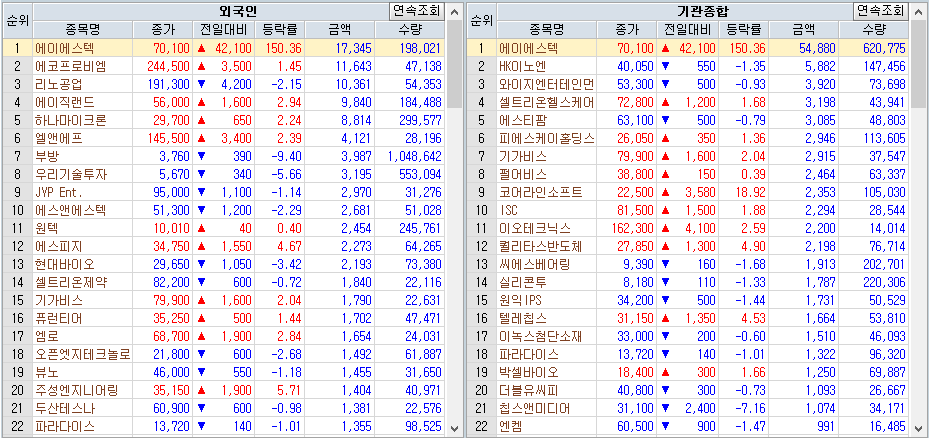Select 이녹스첨단소재 stock row

(688, 337)
